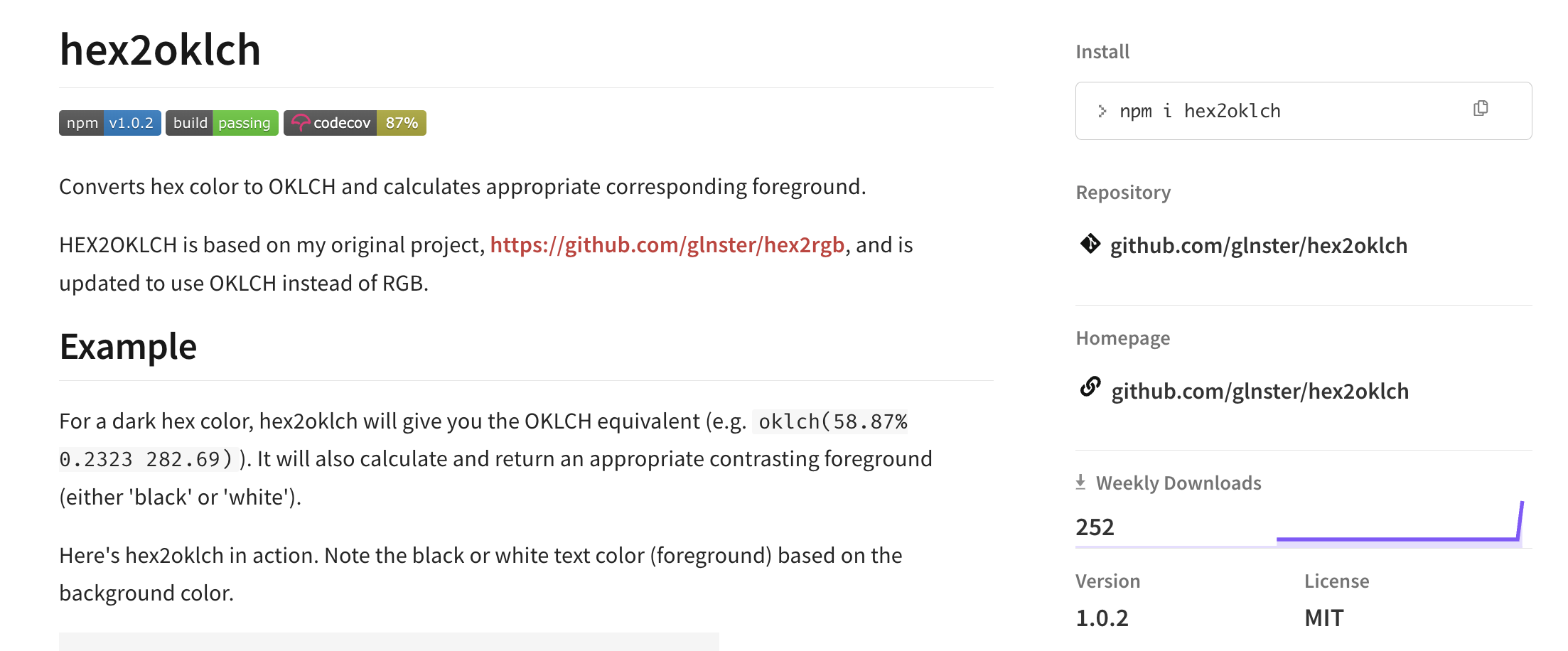Visit the Homepage github.com/glnster/hex2oklch link
1568x651 pixels.
(x=1260, y=392)
